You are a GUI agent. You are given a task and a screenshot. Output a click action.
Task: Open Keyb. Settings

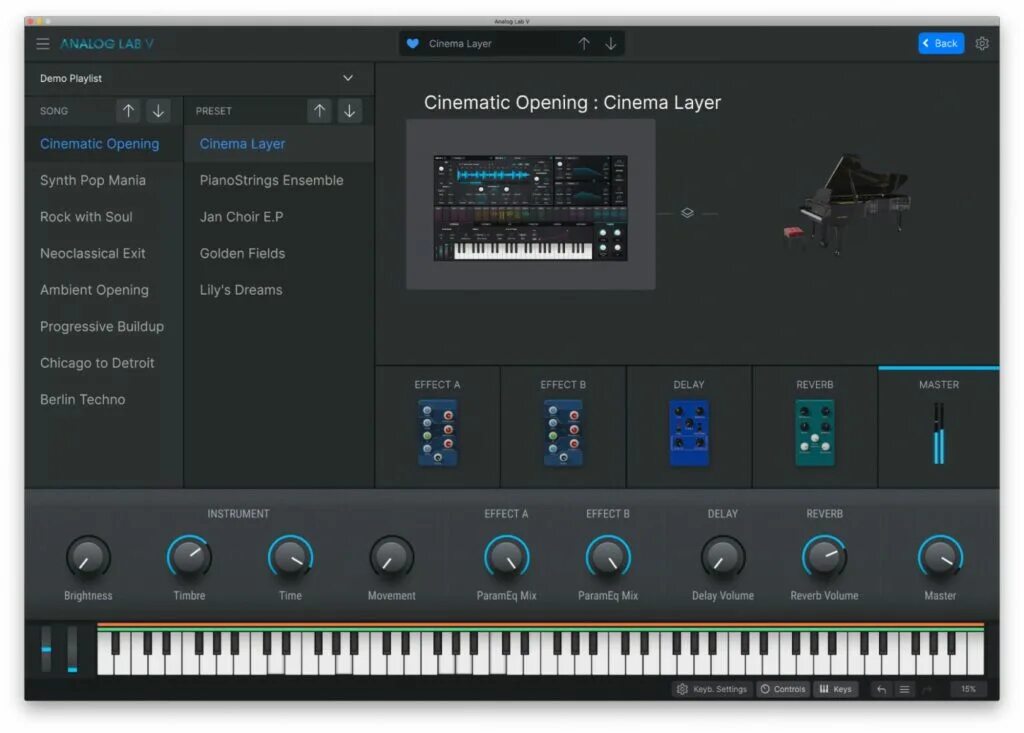pyautogui.click(x=712, y=689)
